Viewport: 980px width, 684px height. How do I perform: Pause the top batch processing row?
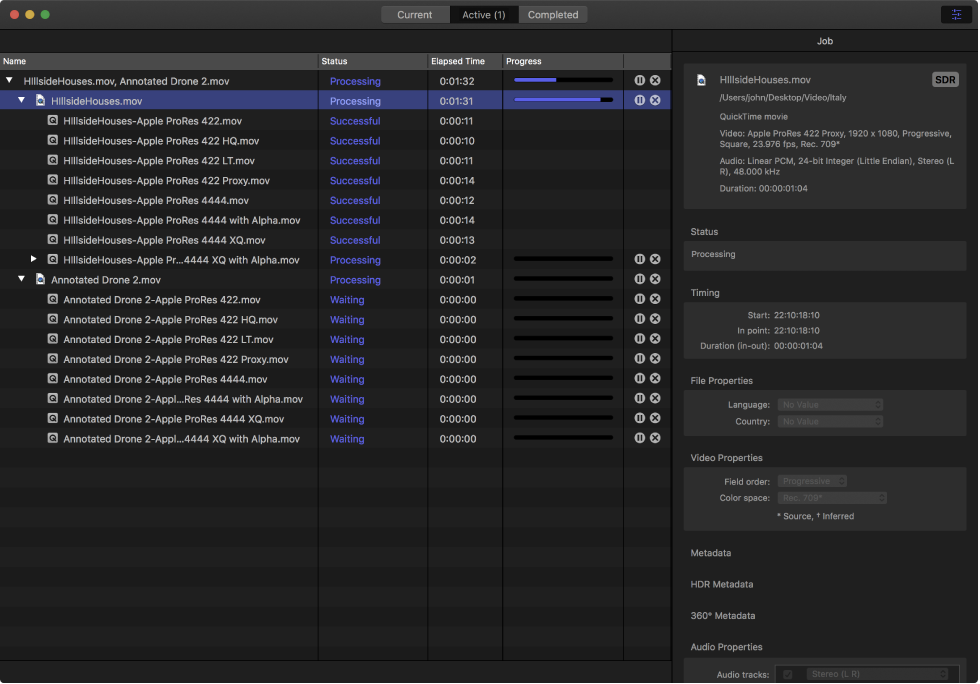click(x=640, y=80)
